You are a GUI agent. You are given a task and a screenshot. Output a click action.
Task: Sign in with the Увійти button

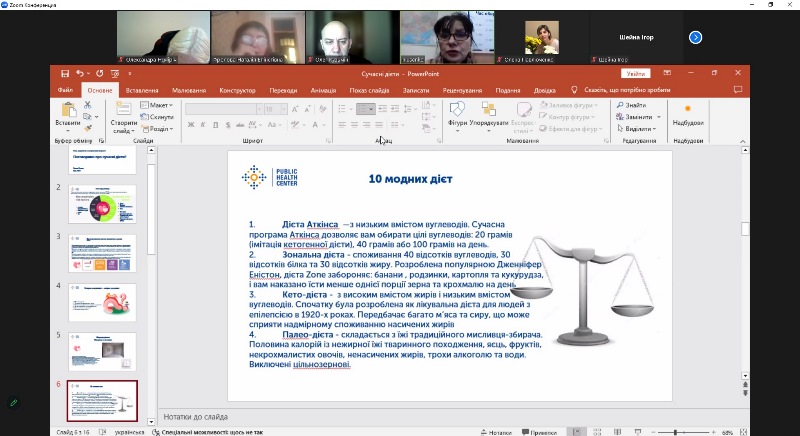click(636, 73)
